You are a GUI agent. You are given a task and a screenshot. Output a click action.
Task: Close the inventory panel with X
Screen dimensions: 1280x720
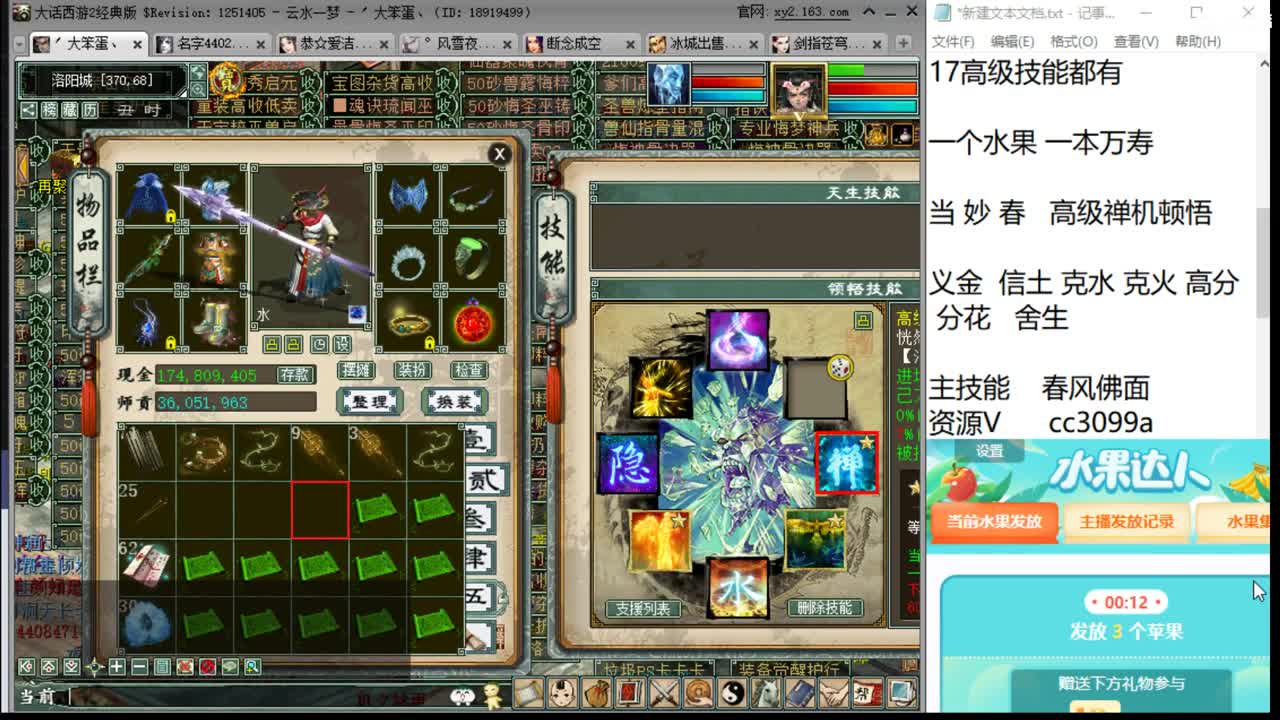tap(500, 153)
